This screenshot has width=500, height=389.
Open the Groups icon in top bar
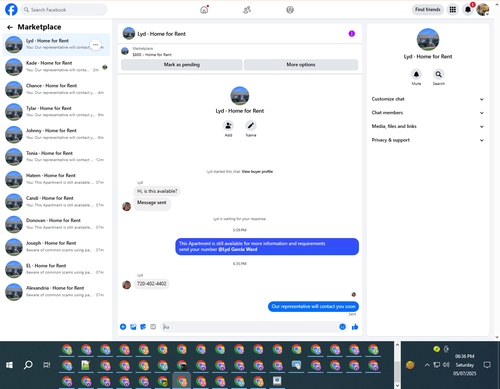pyautogui.click(x=290, y=10)
